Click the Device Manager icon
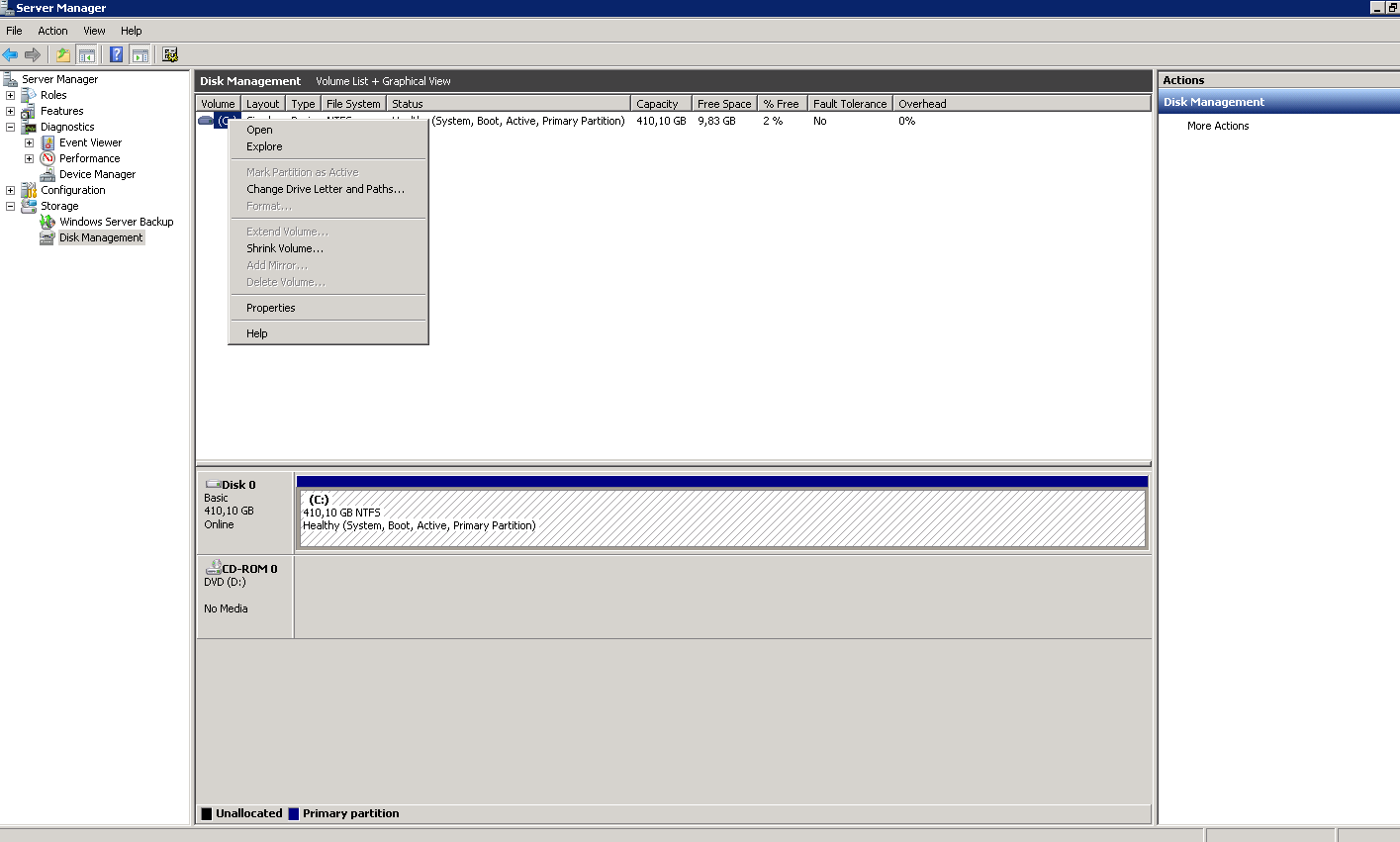 click(x=47, y=174)
